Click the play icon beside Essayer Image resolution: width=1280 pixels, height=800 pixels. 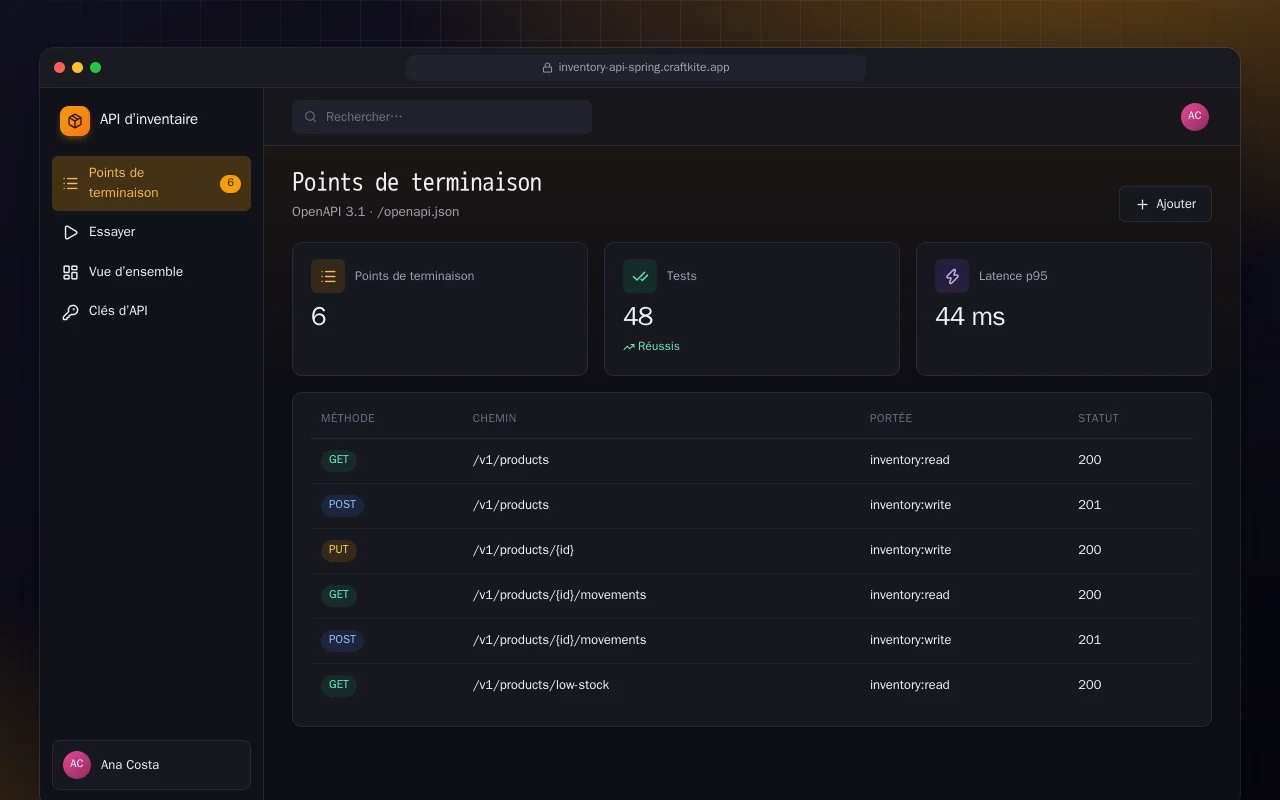point(70,232)
